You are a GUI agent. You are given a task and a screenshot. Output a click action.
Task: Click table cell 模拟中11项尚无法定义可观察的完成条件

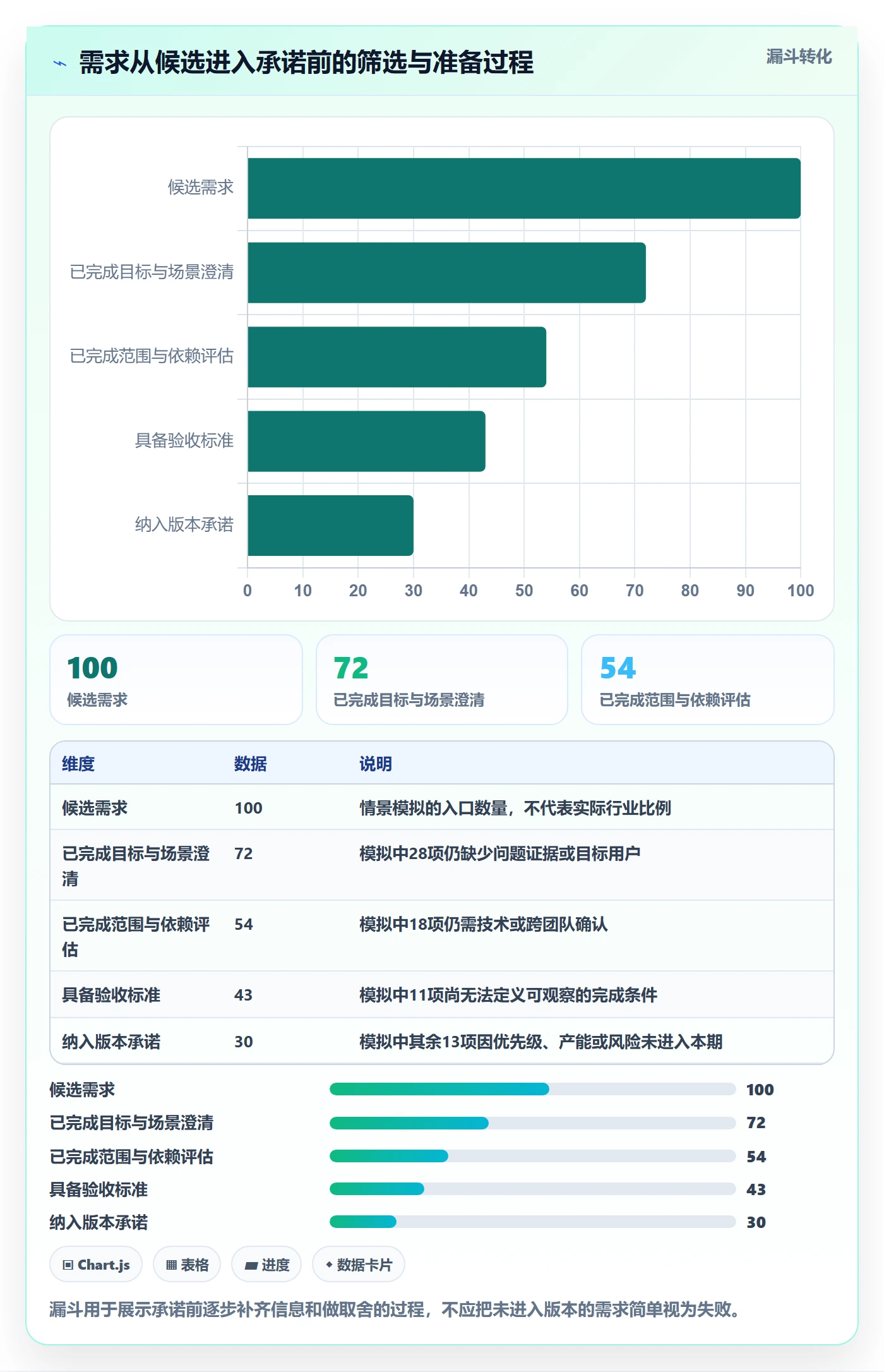pos(508,995)
